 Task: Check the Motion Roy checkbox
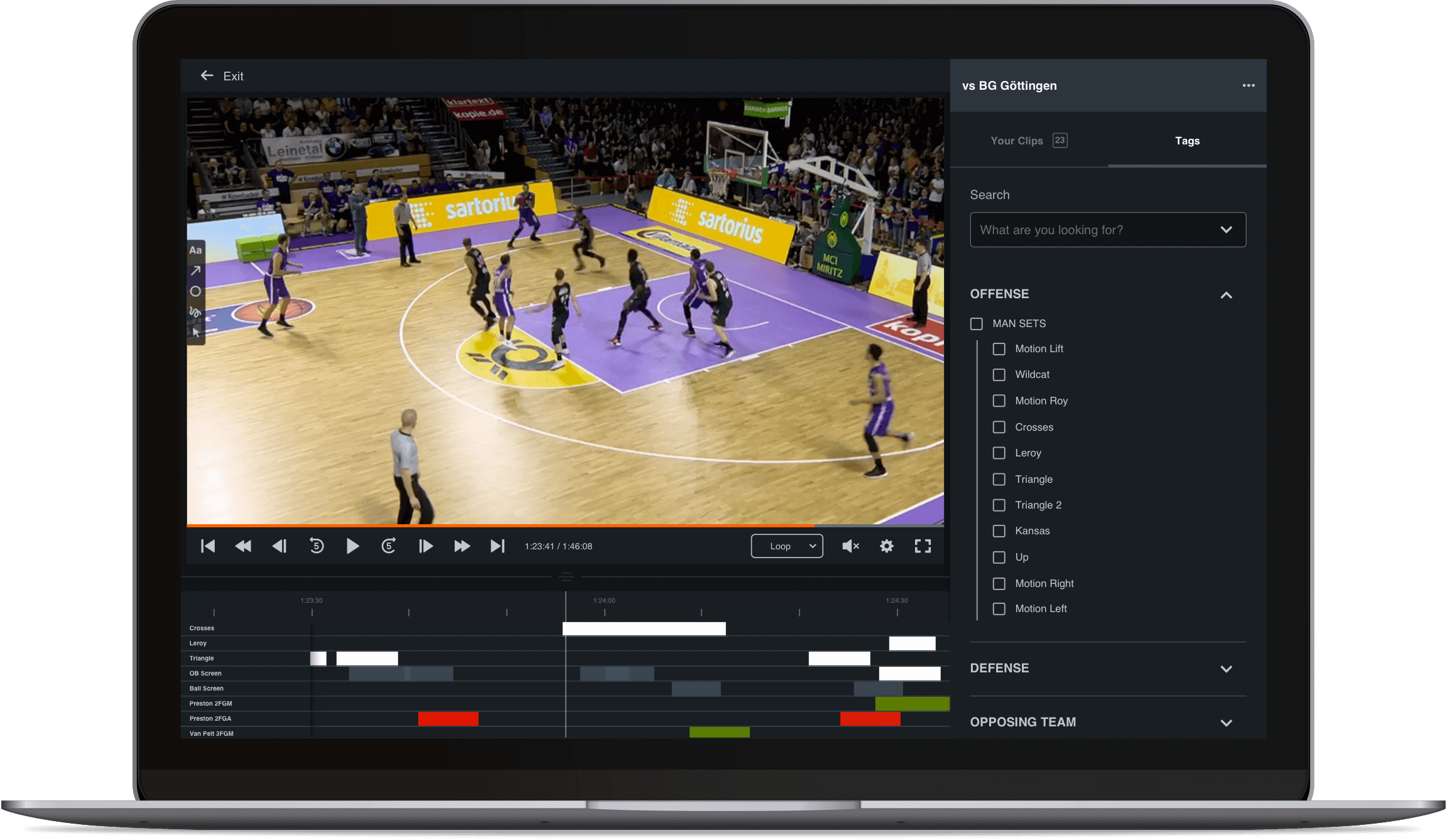(x=999, y=401)
